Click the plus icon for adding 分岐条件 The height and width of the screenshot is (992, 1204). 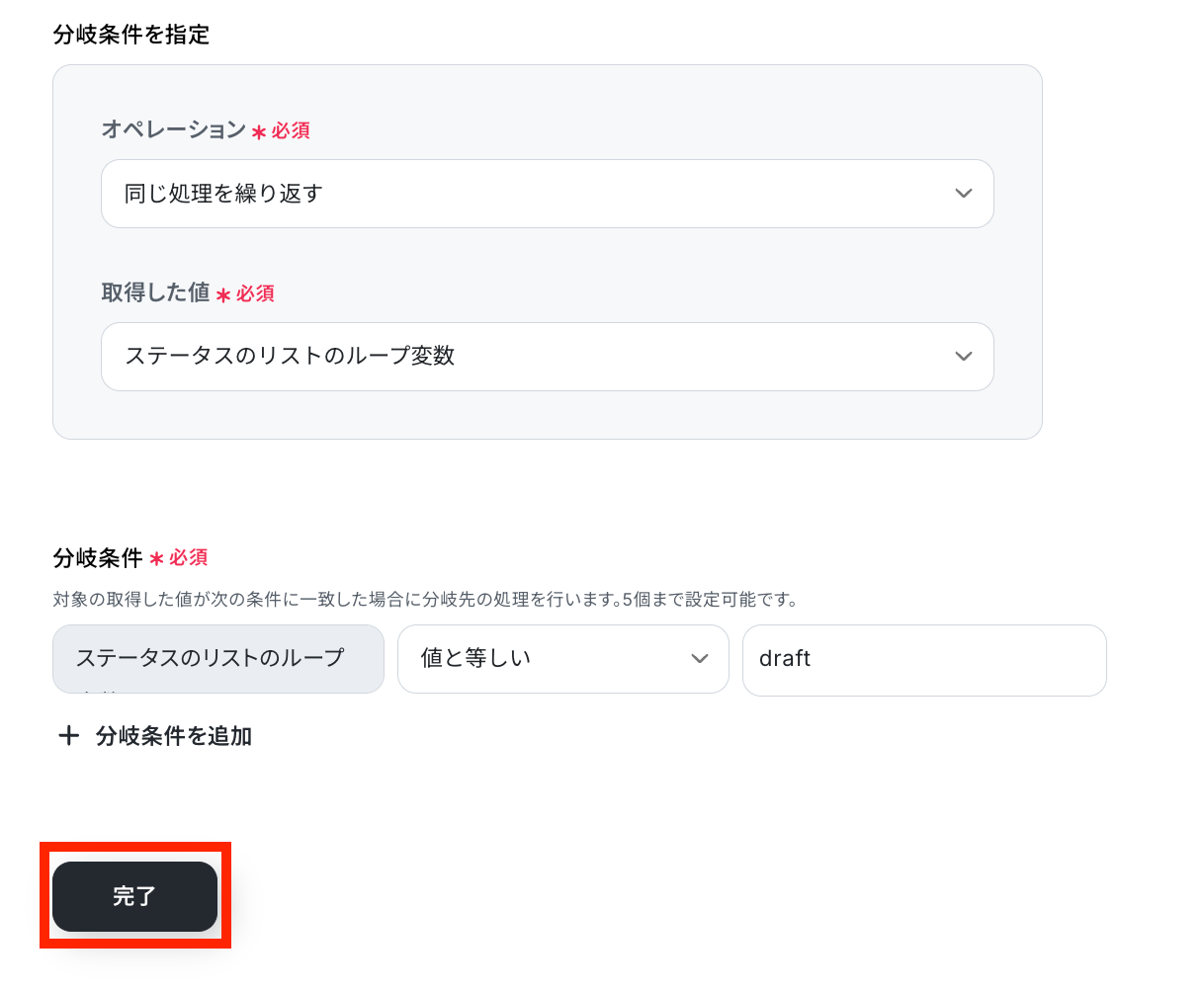coord(68,736)
